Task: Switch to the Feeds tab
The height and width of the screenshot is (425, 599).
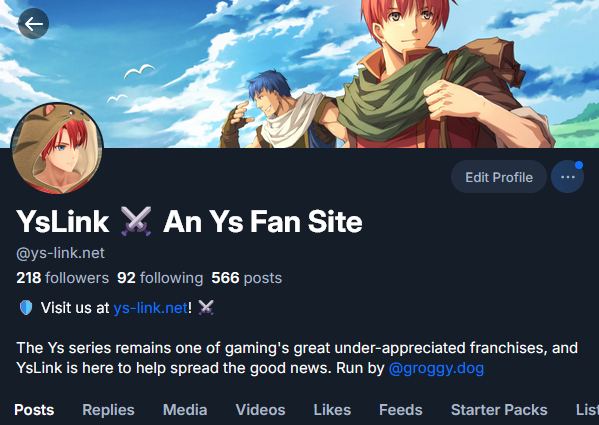Action: (x=400, y=410)
